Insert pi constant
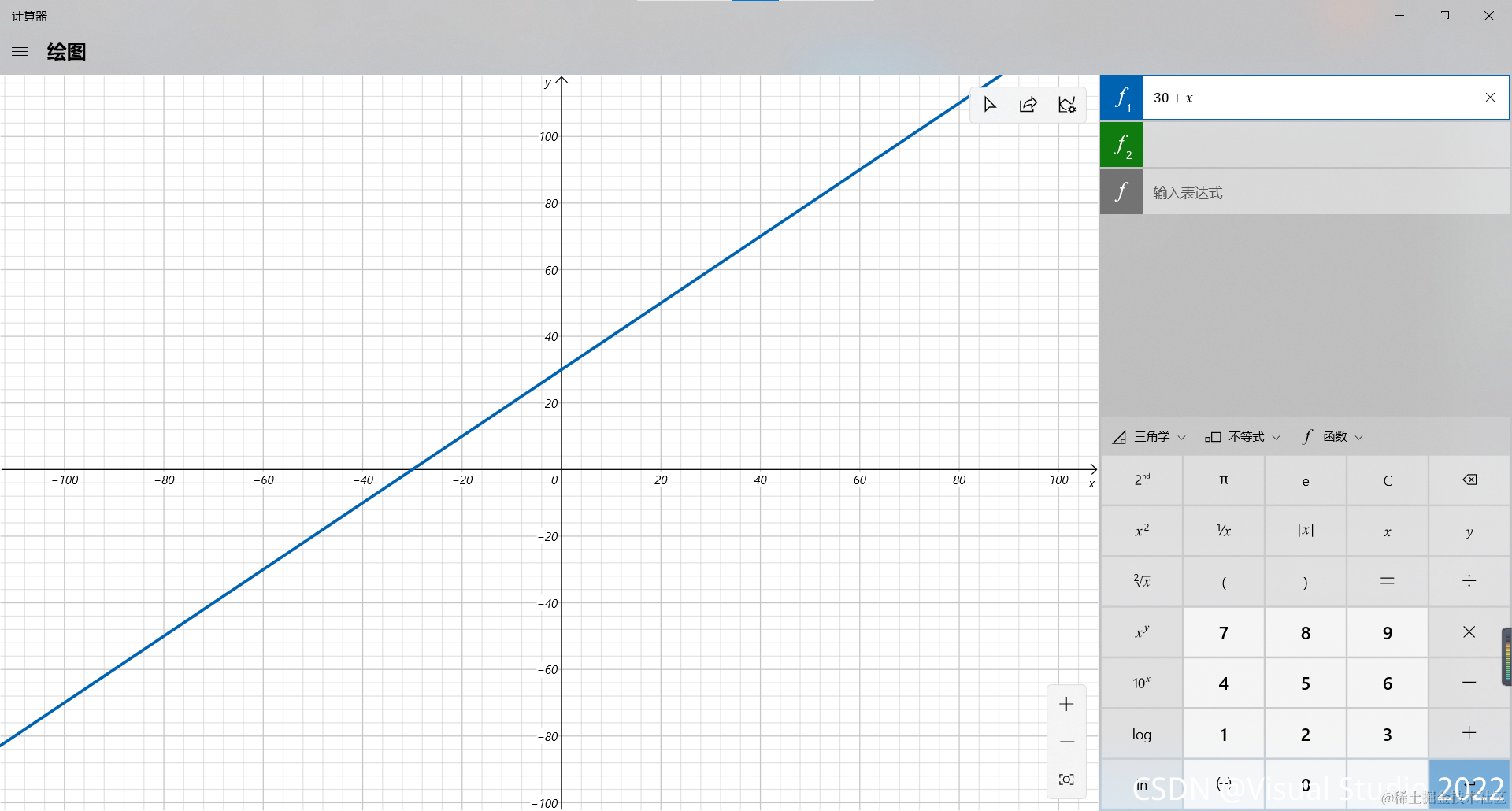This screenshot has height=811, width=1512. pos(1224,480)
